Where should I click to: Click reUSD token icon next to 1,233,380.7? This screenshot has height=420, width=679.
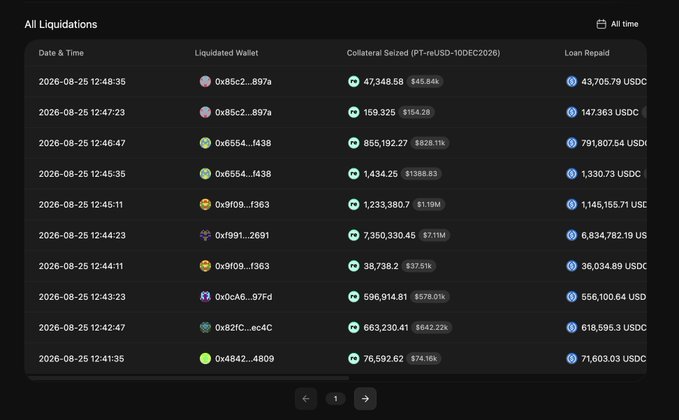point(354,204)
